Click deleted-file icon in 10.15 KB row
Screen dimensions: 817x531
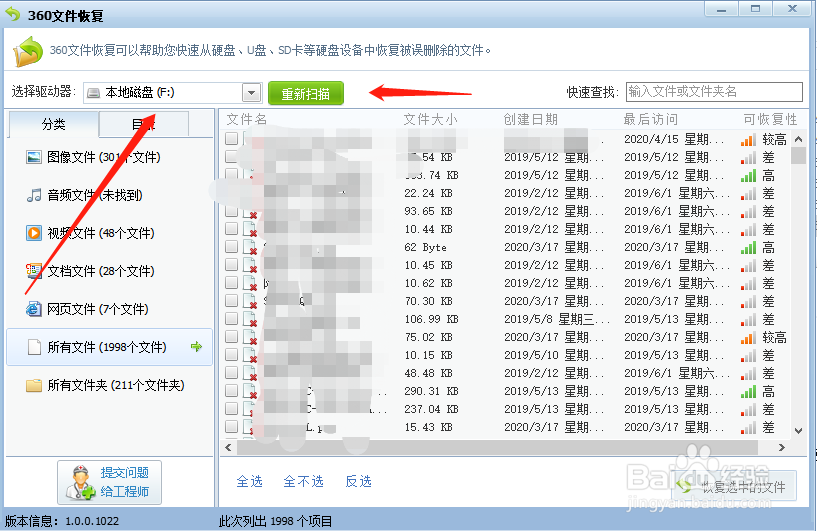click(250, 355)
